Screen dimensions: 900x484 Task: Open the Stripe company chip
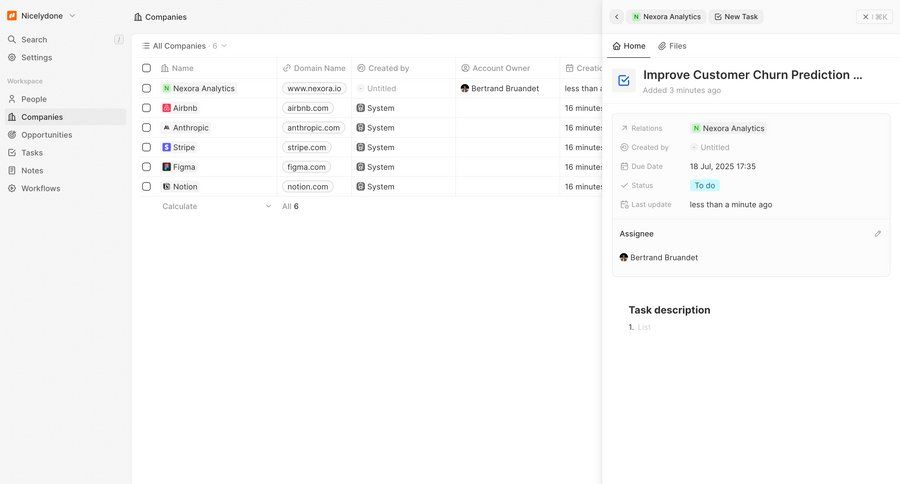click(x=179, y=148)
